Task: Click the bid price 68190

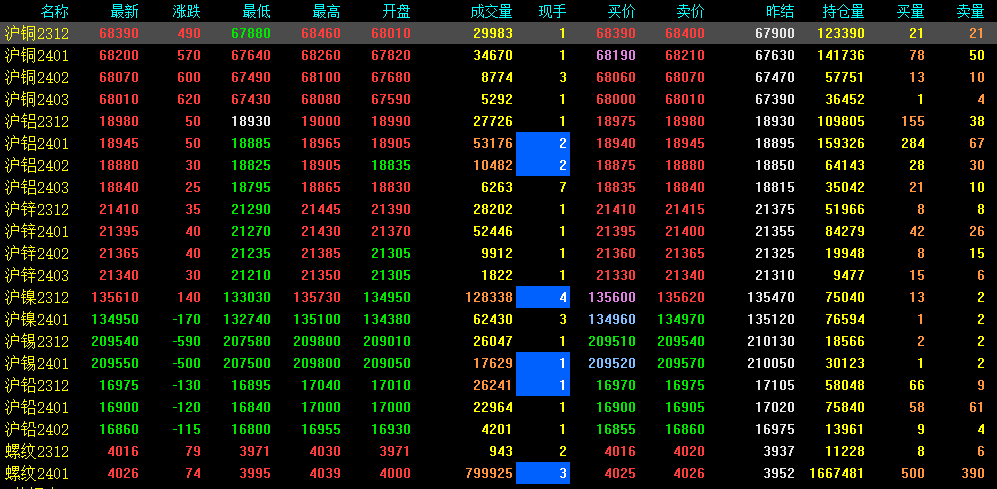Action: (x=617, y=56)
